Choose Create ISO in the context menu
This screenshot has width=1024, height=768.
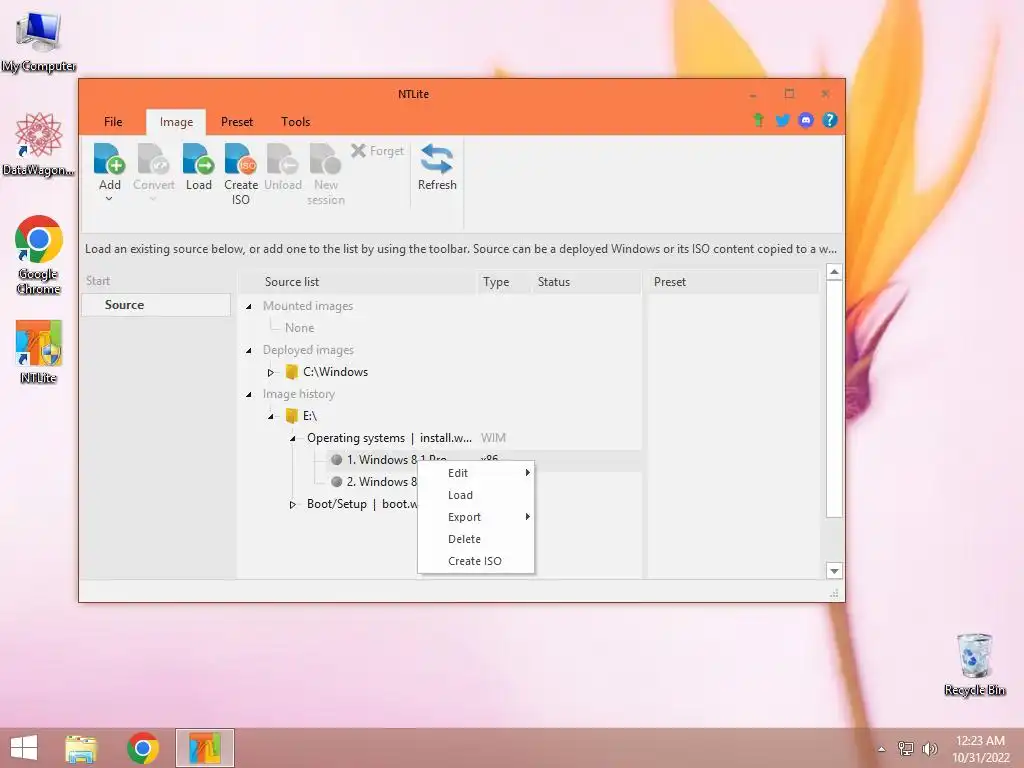click(x=476, y=561)
